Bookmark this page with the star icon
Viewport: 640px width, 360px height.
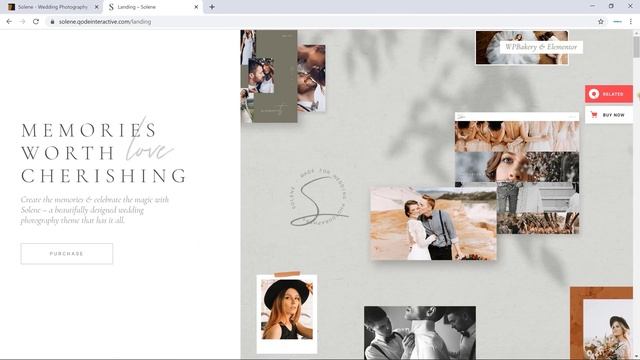pos(600,22)
